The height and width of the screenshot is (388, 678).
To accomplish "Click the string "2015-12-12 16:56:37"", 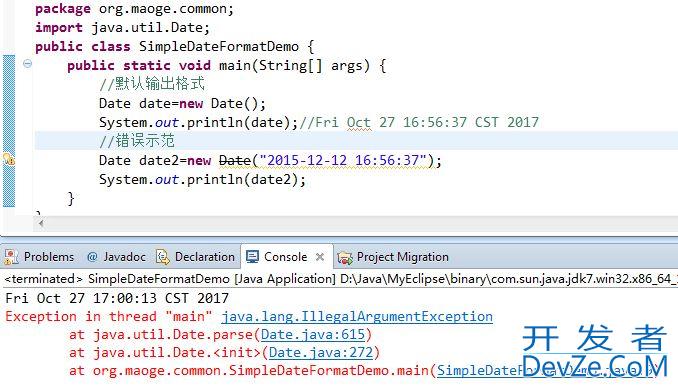I will point(343,160).
